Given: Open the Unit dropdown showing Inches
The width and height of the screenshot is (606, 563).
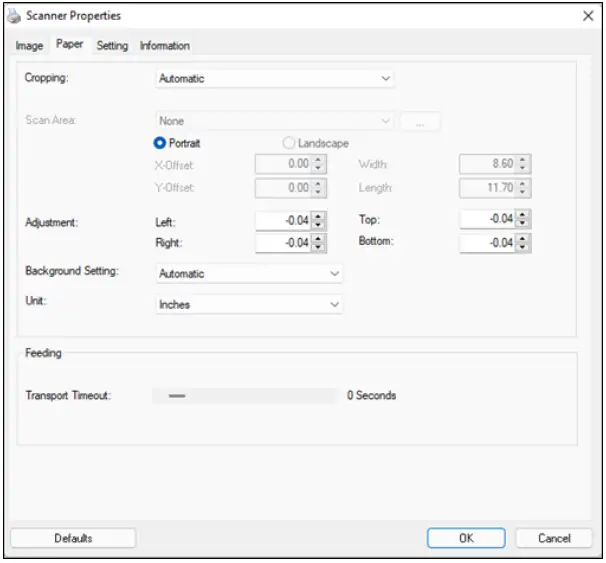Looking at the screenshot, I should (x=249, y=304).
